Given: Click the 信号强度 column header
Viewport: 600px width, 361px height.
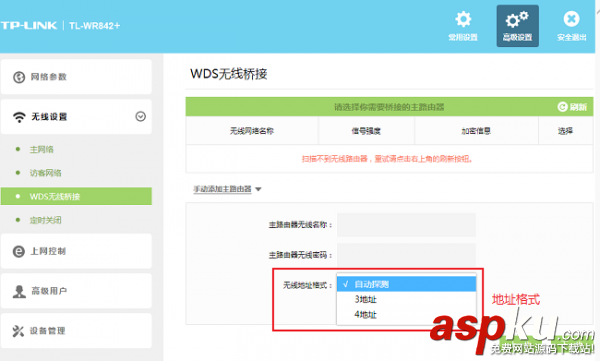Looking at the screenshot, I should coord(366,131).
